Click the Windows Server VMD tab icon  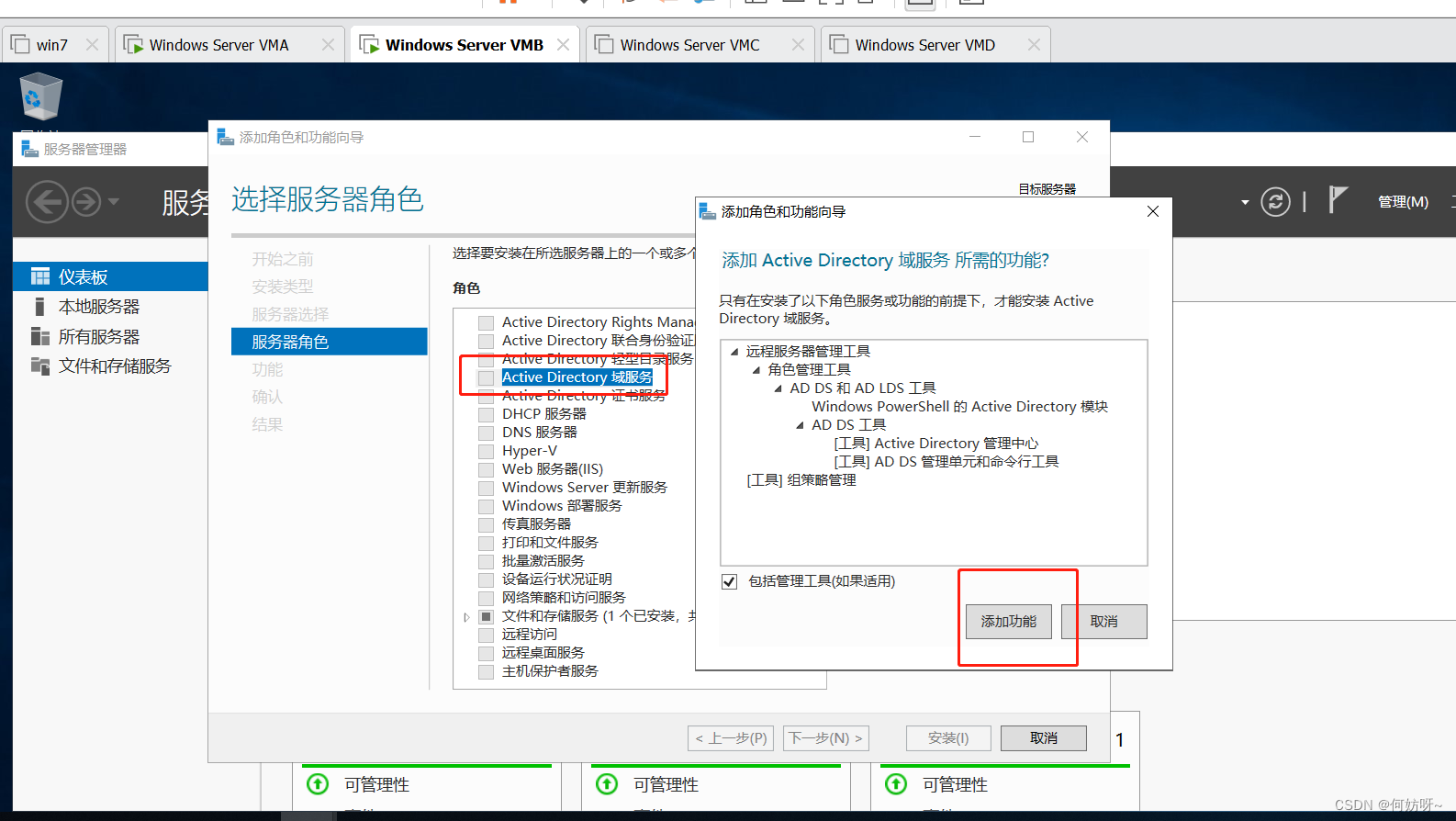tap(839, 44)
